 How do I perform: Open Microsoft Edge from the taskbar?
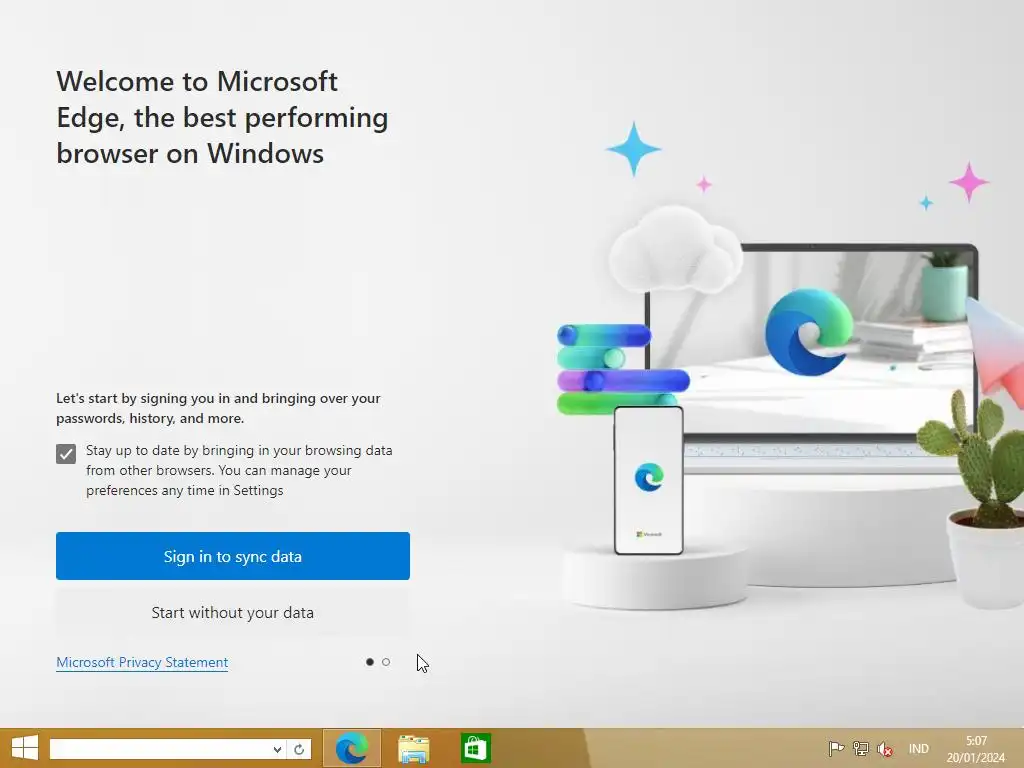(351, 748)
